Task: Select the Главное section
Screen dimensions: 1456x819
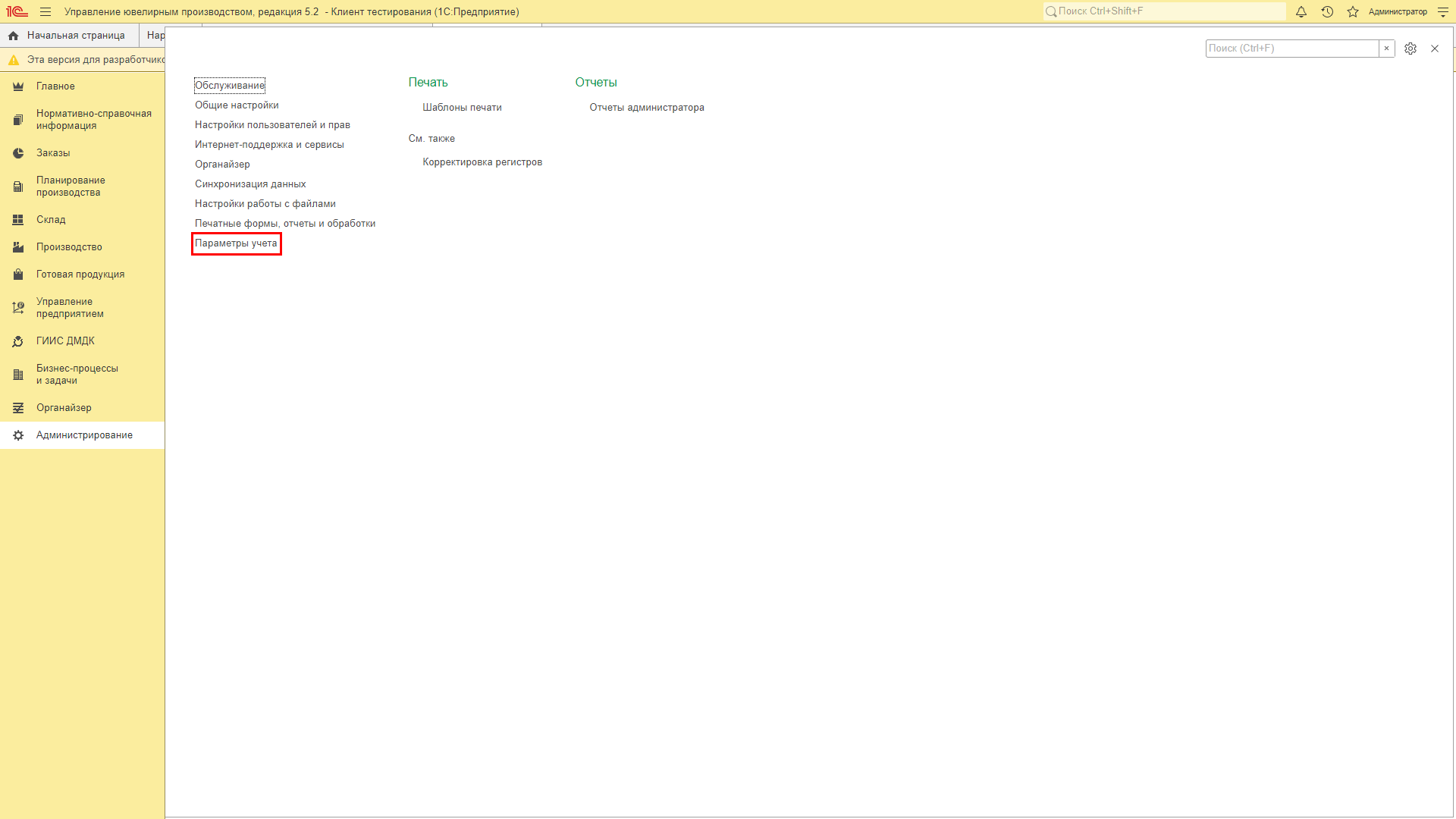Action: [x=82, y=86]
